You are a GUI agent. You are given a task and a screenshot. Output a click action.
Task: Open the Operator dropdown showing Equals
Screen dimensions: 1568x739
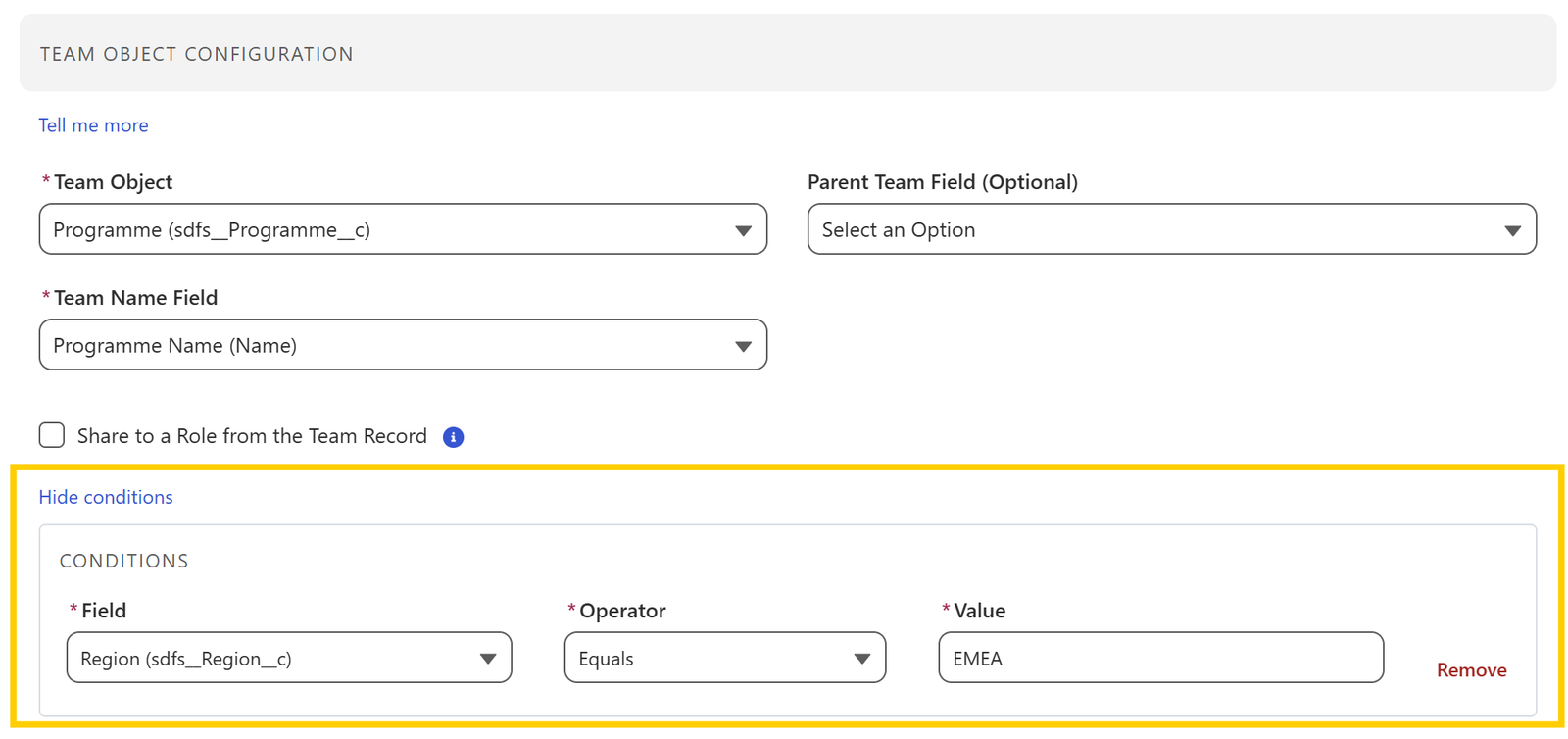(x=725, y=658)
